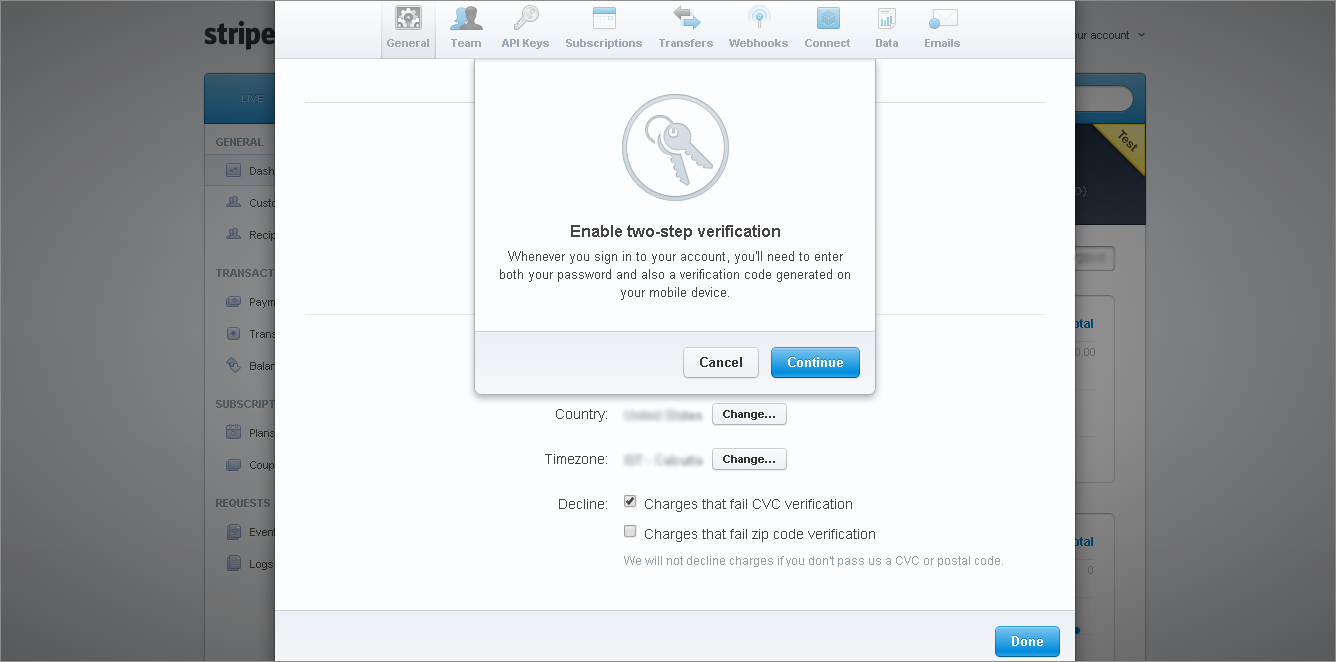Switch to the Emails tab label
This screenshot has width=1336, height=662.
click(x=942, y=43)
